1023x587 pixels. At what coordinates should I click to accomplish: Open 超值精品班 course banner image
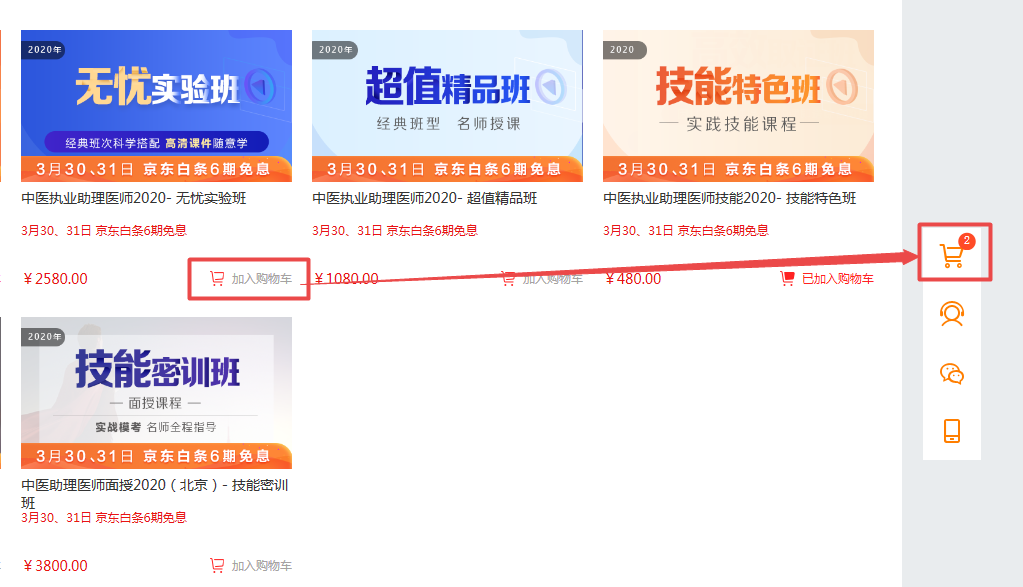tap(447, 105)
